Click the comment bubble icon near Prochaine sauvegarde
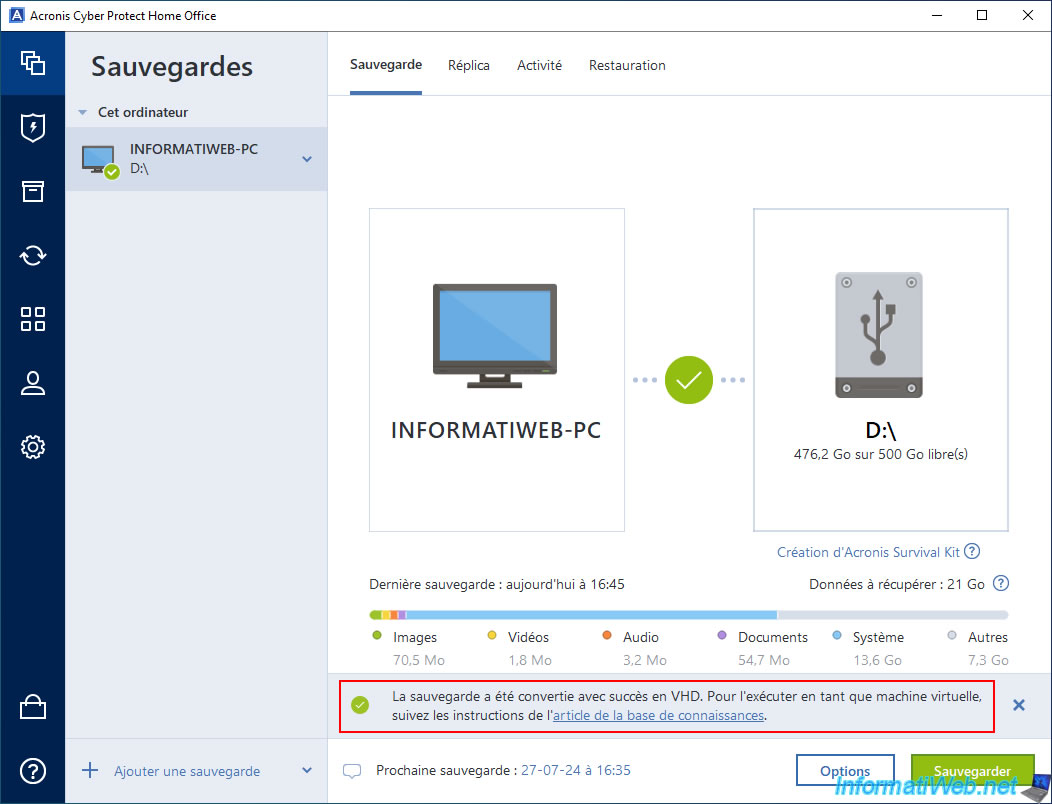The image size is (1052, 804). tap(352, 770)
